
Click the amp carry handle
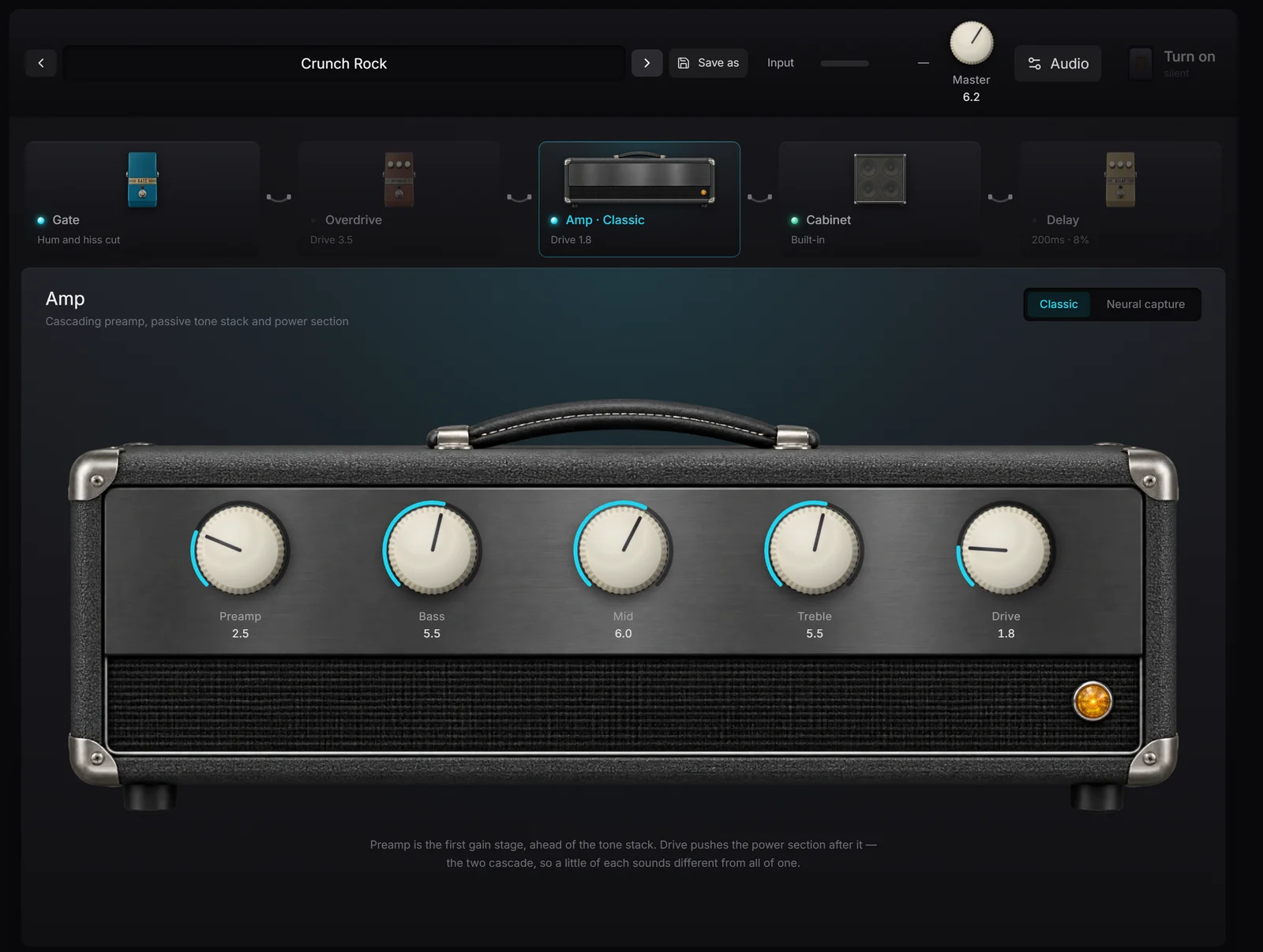(x=623, y=423)
